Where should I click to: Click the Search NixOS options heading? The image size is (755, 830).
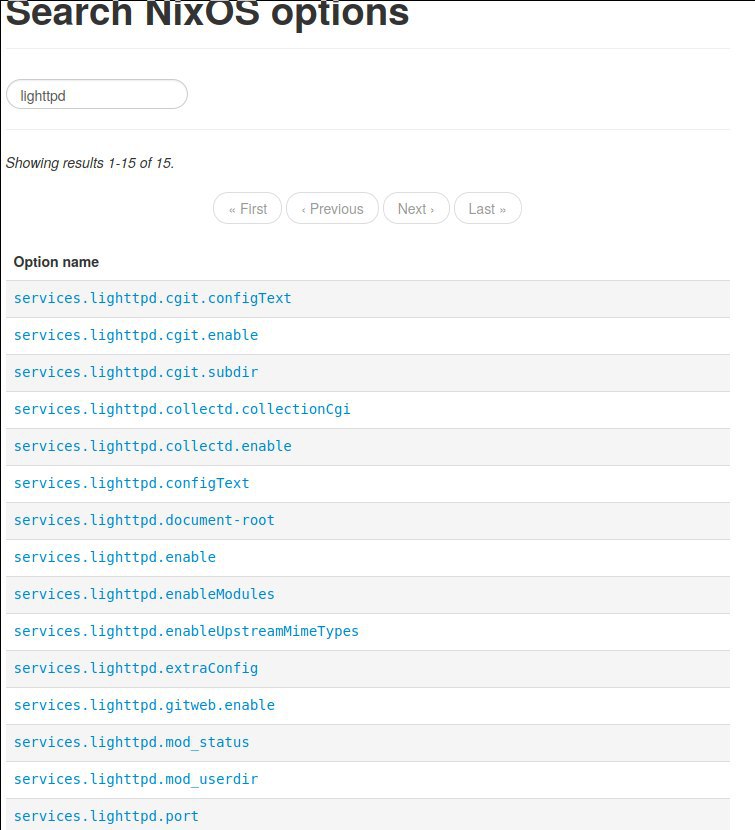tap(208, 13)
